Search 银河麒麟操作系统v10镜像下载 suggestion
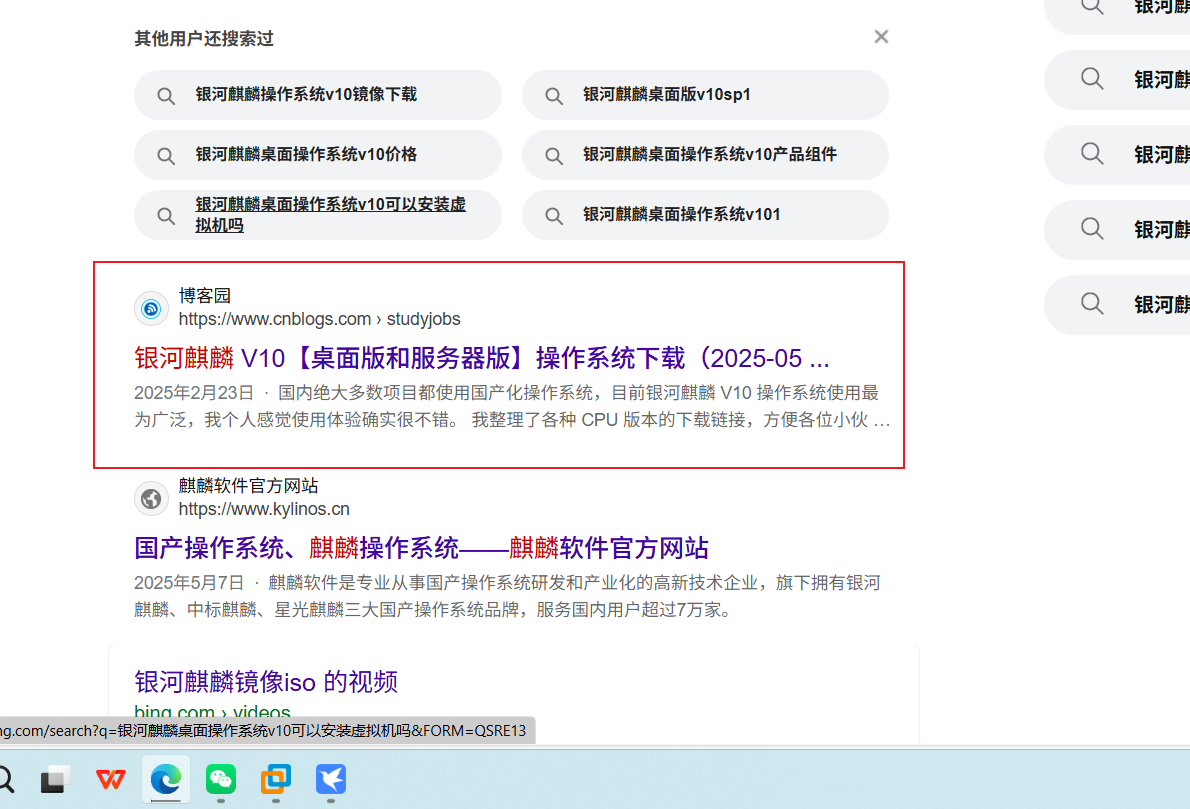The image size is (1190, 809). [x=317, y=95]
